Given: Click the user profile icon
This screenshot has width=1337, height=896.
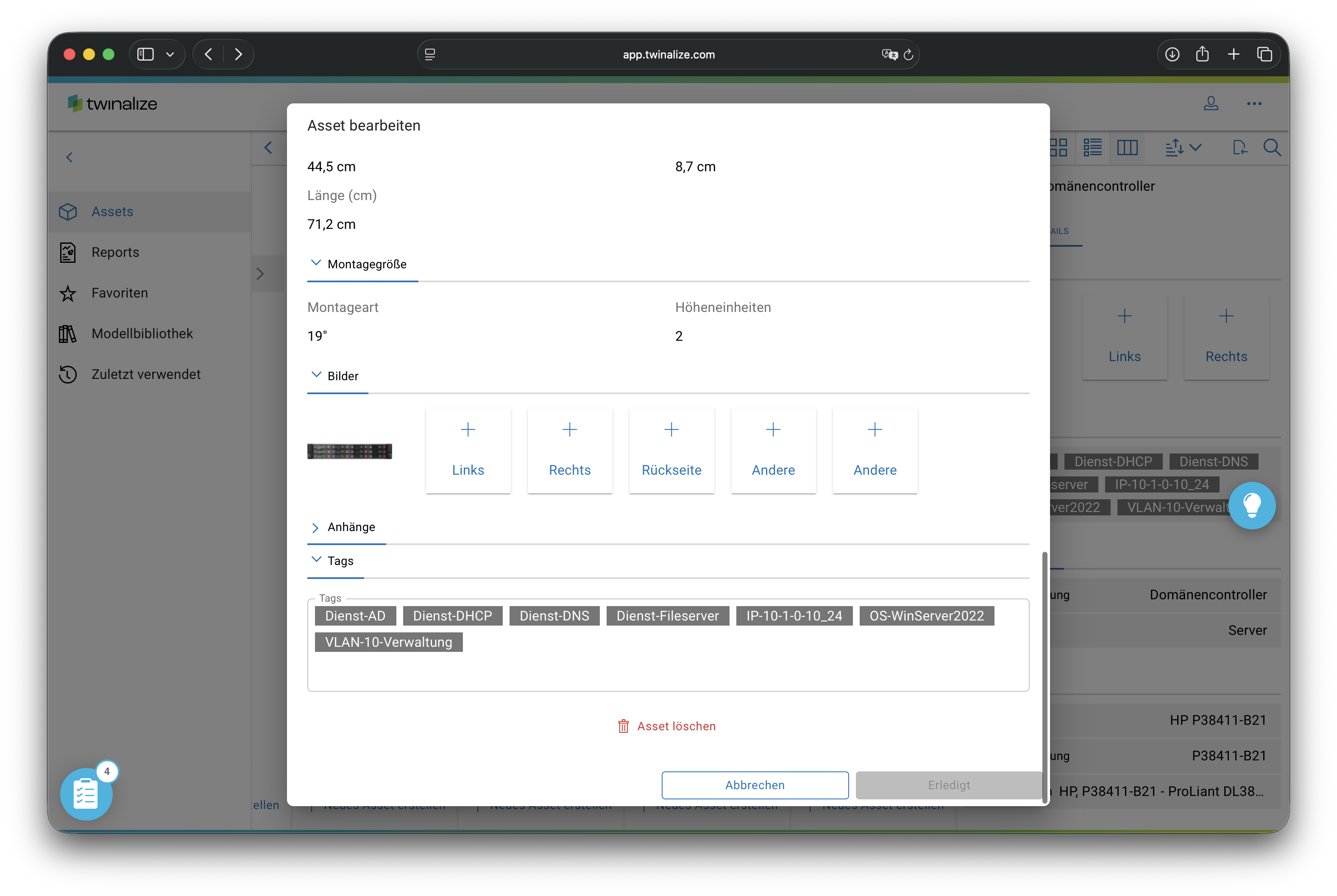Looking at the screenshot, I should 1211,103.
